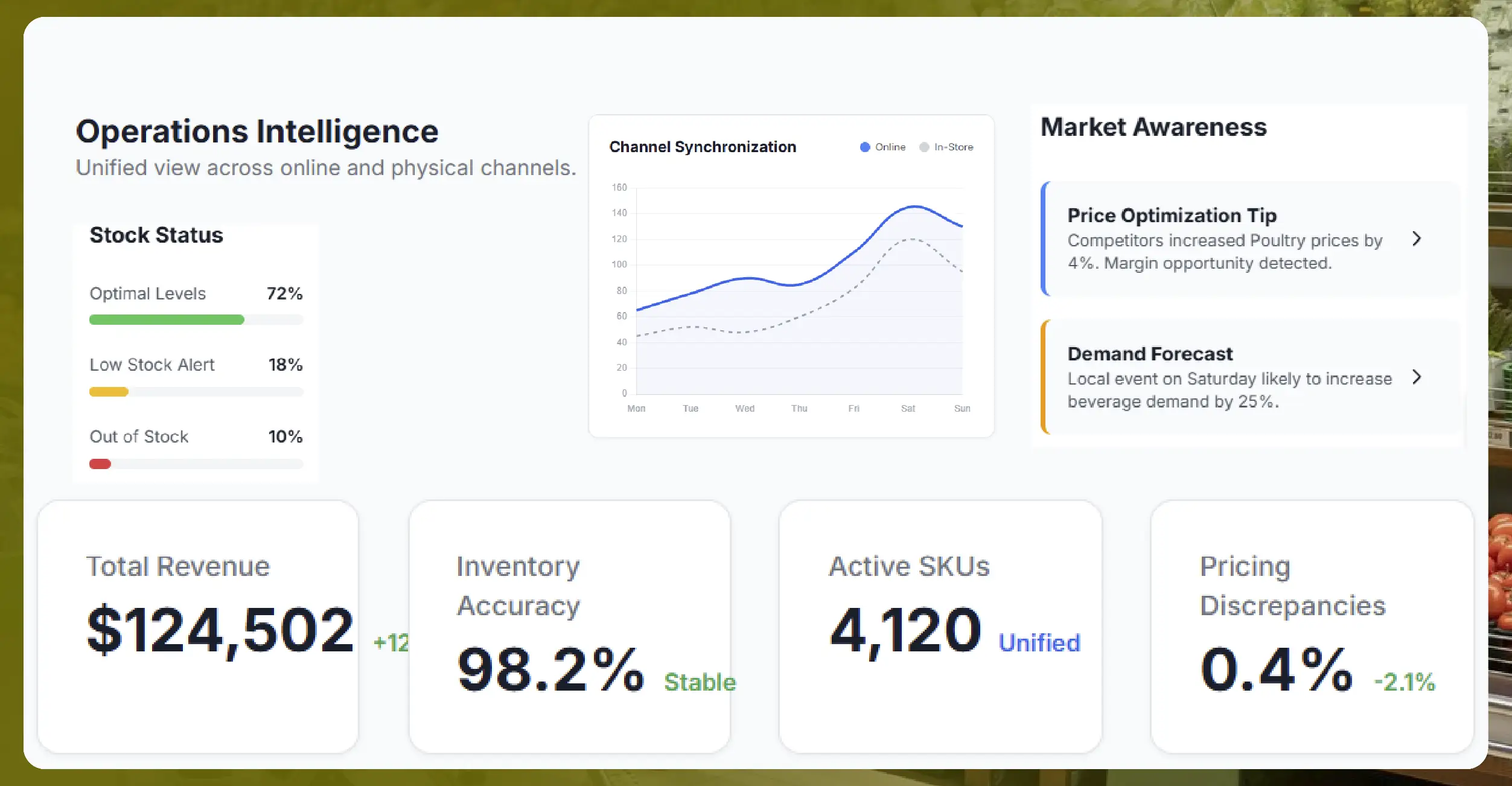Select the Channel Synchronization chart title

702,147
